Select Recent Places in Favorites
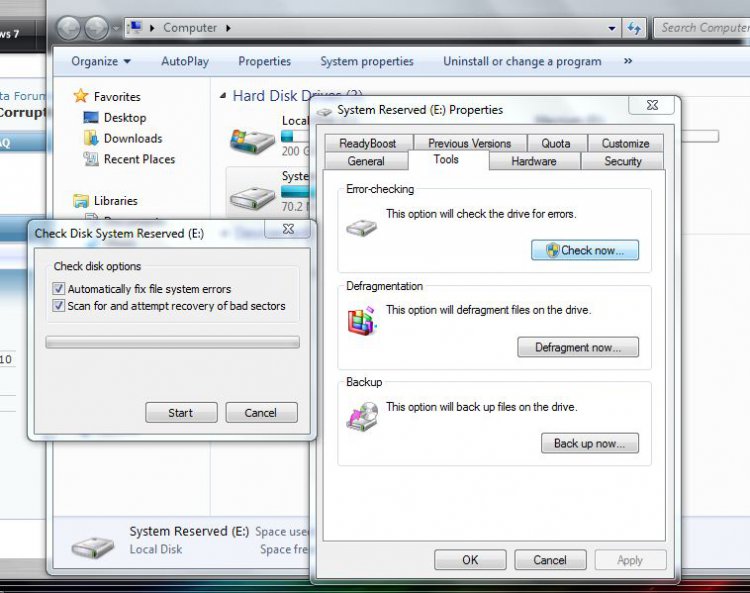Image resolution: width=750 pixels, height=593 pixels. [x=139, y=159]
